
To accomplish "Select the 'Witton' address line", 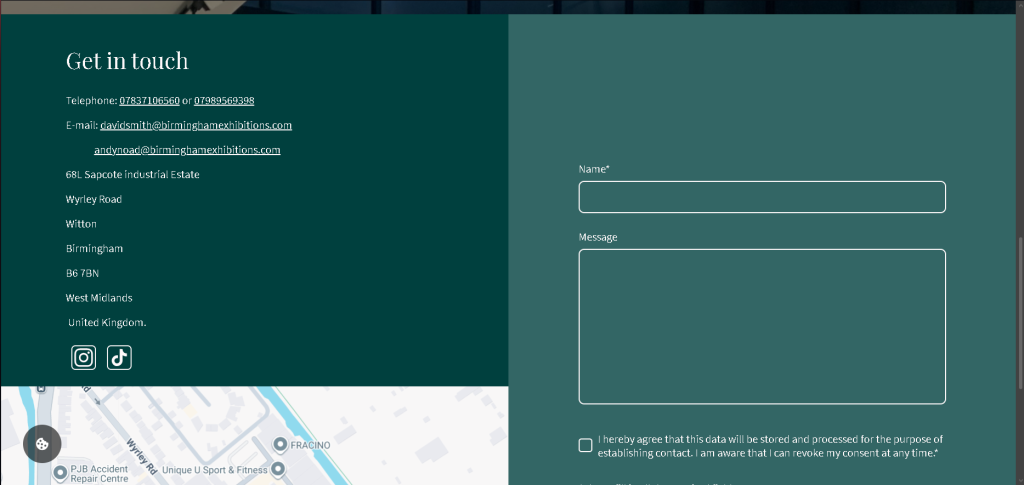I will click(x=81, y=224).
